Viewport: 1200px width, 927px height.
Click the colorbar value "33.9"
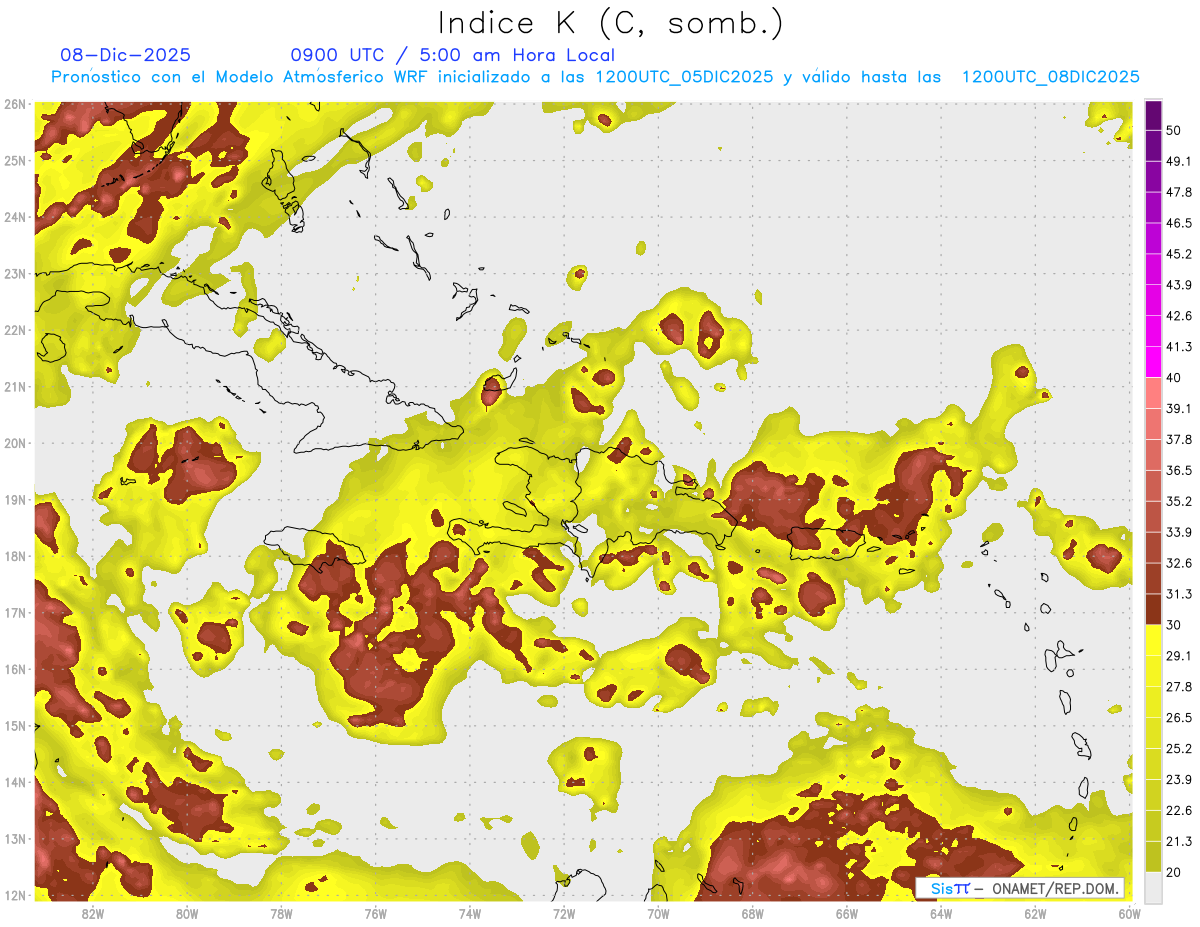[1178, 532]
